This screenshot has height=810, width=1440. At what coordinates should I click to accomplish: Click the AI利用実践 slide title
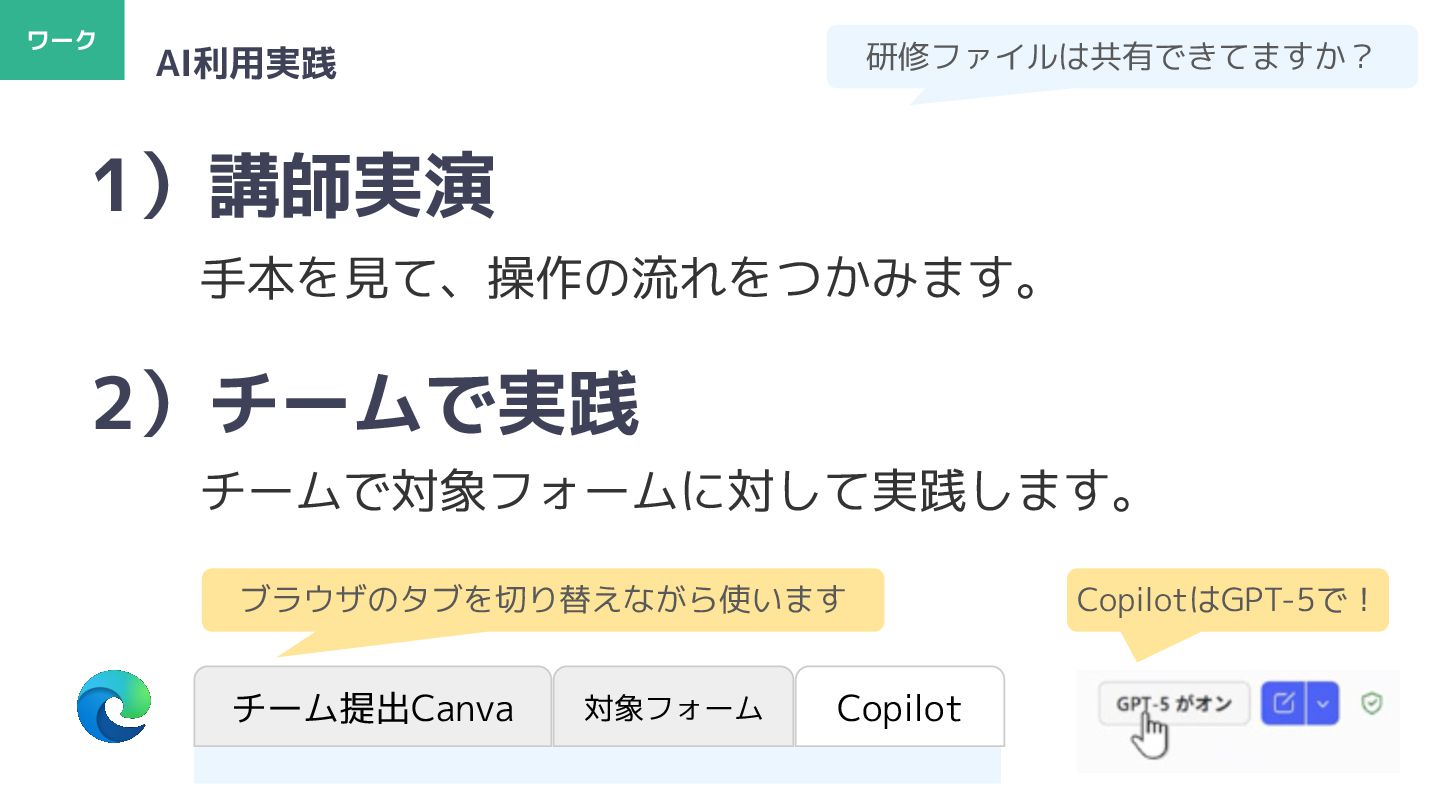click(x=246, y=64)
